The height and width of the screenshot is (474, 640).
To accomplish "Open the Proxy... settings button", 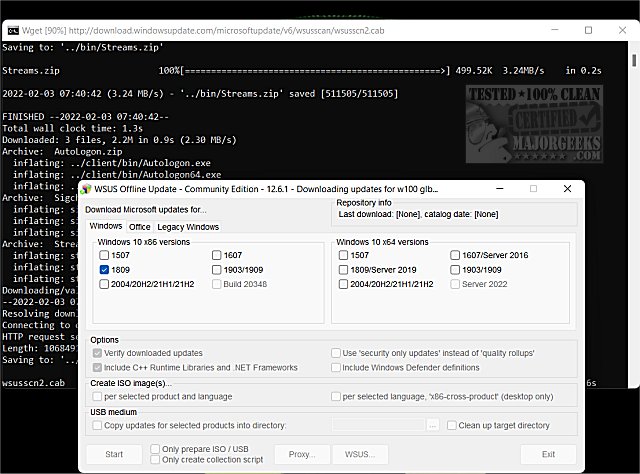I will click(x=302, y=454).
